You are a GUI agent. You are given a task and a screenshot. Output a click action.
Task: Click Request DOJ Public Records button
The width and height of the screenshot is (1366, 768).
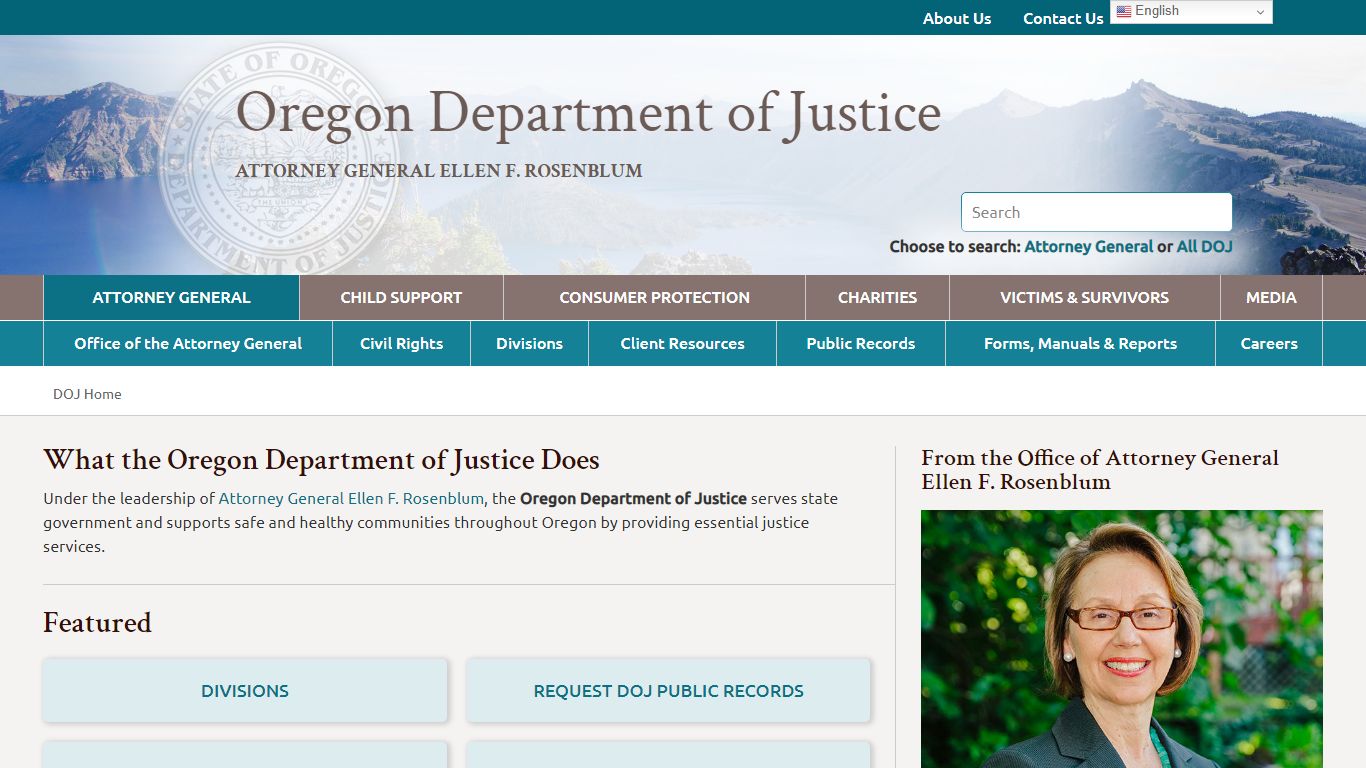(668, 690)
